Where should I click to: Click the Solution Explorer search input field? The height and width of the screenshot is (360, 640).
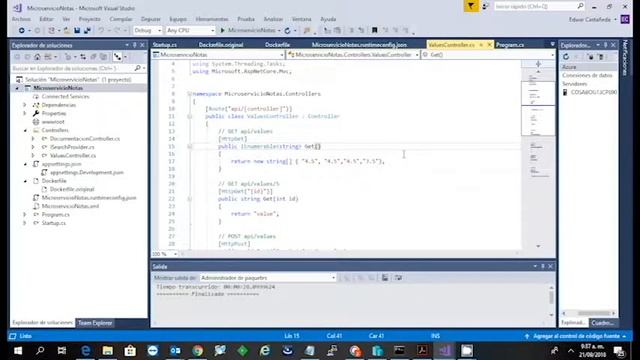coord(72,68)
